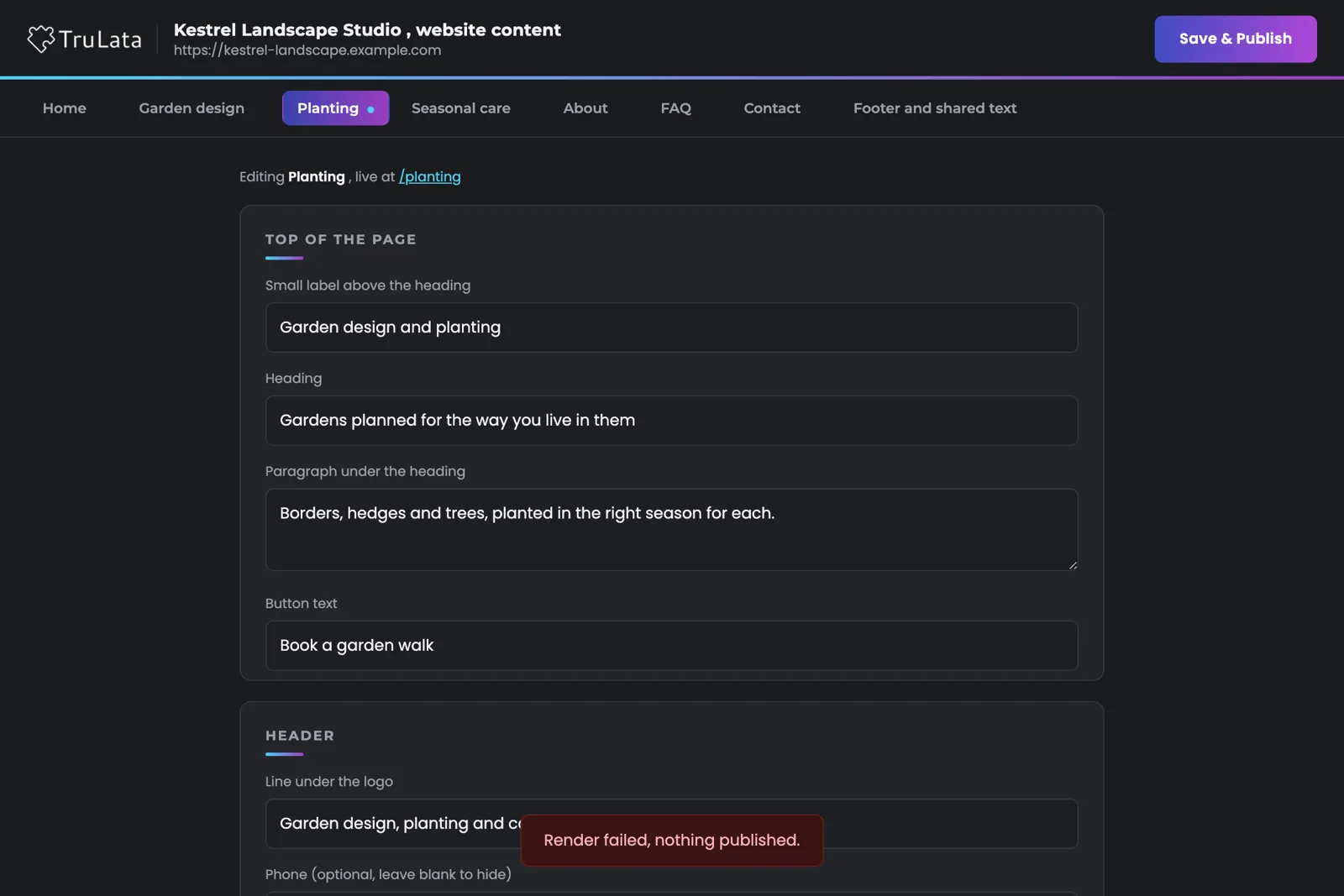
Task: Open the Contact tab
Action: click(x=772, y=108)
